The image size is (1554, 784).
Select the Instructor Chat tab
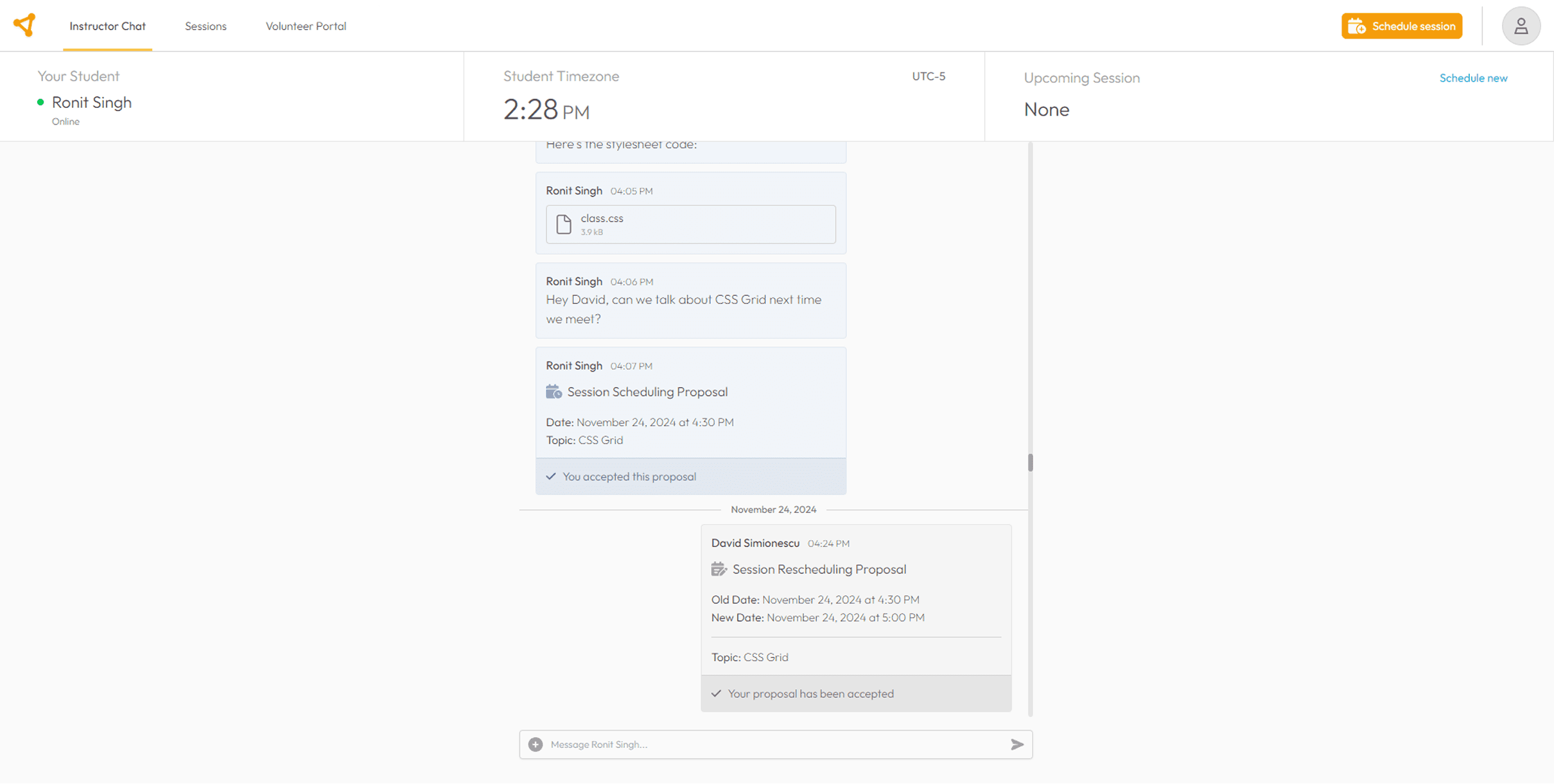coord(107,26)
